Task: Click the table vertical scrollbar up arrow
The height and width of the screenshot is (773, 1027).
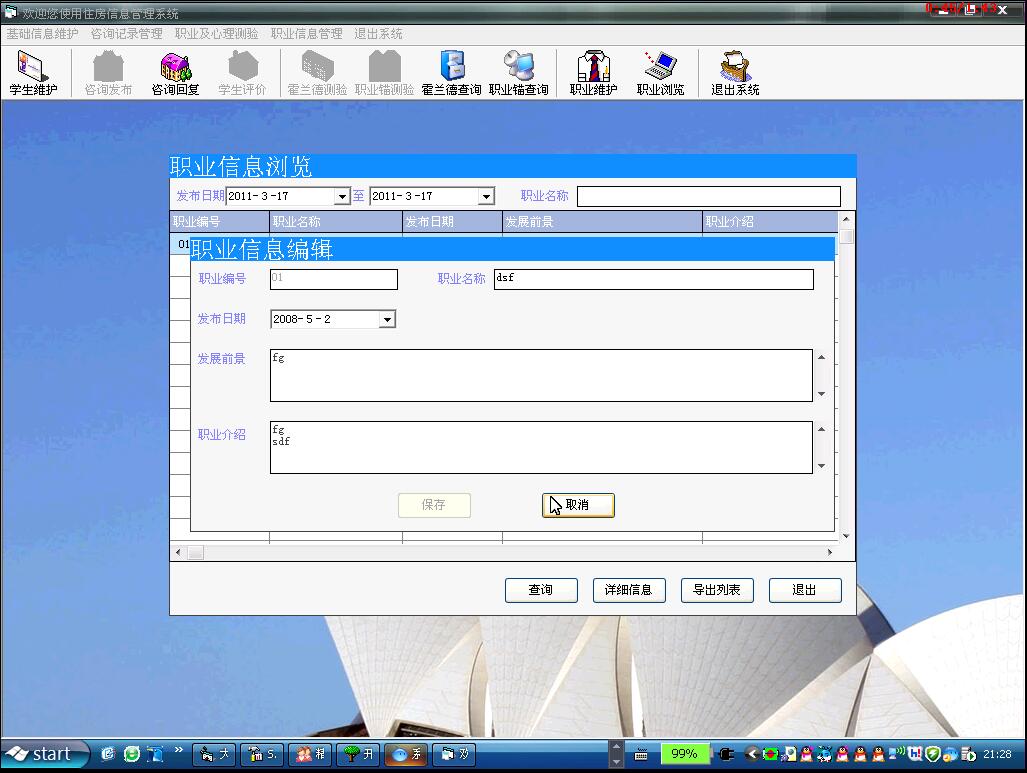Action: coord(846,219)
